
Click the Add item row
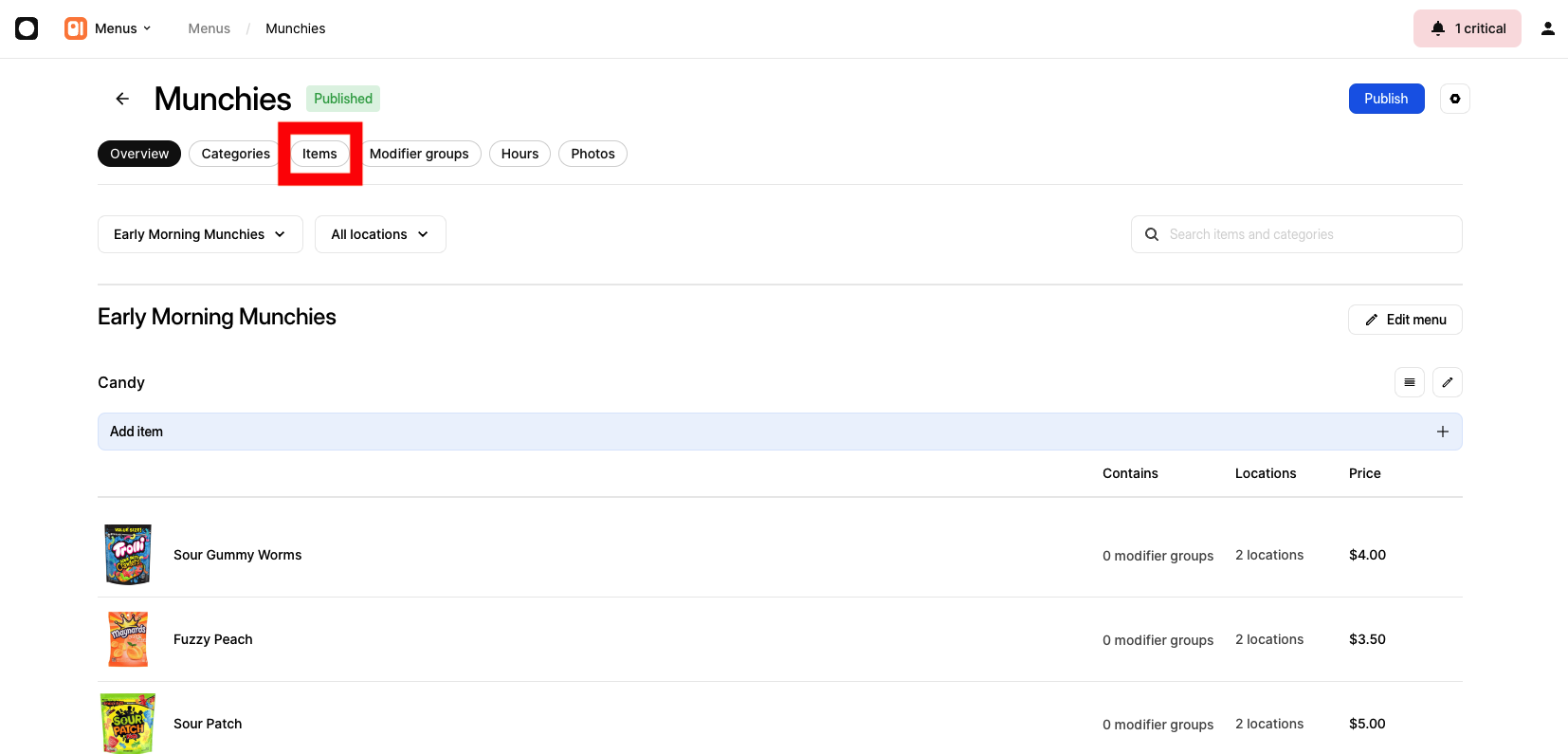pyautogui.click(x=779, y=432)
